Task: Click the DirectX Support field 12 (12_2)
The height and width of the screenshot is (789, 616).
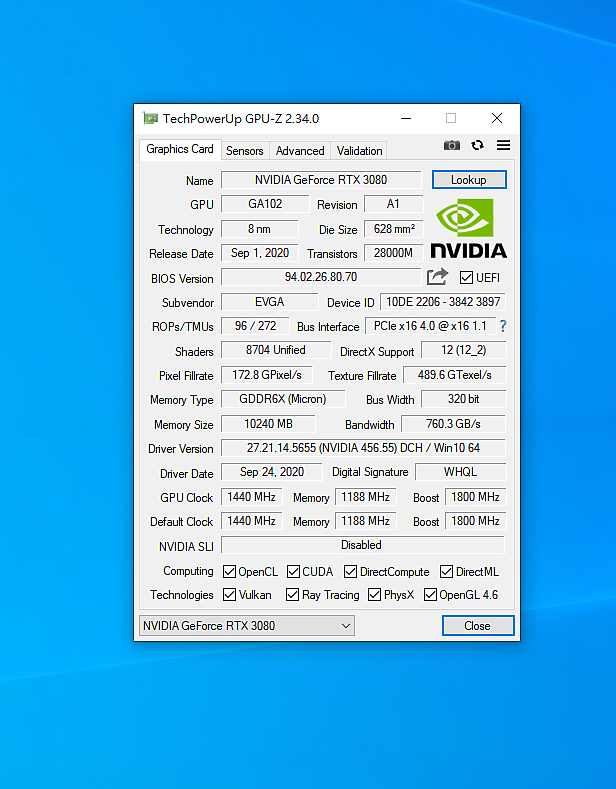Action: pos(464,350)
